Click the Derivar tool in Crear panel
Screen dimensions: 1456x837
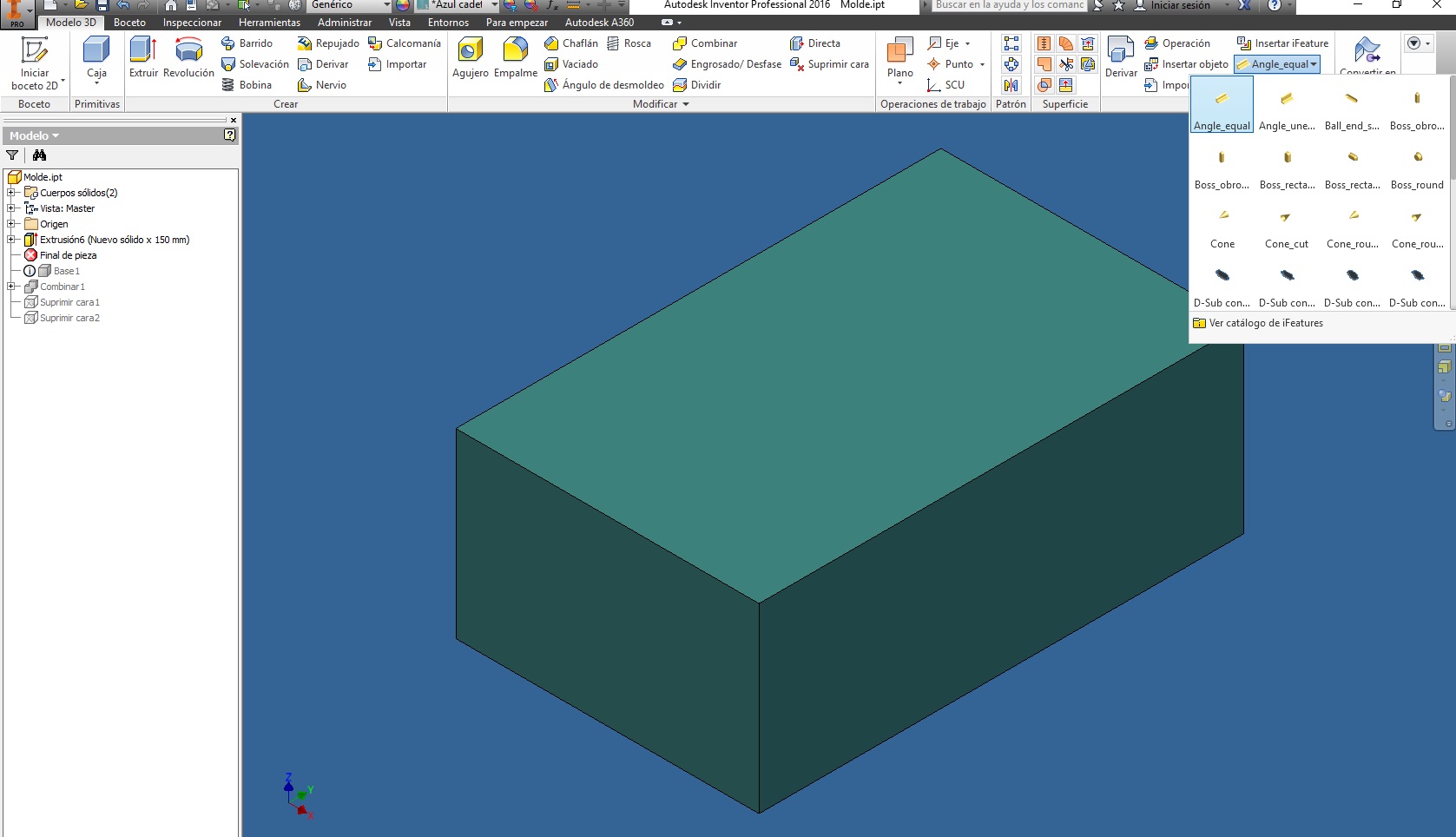pos(323,64)
